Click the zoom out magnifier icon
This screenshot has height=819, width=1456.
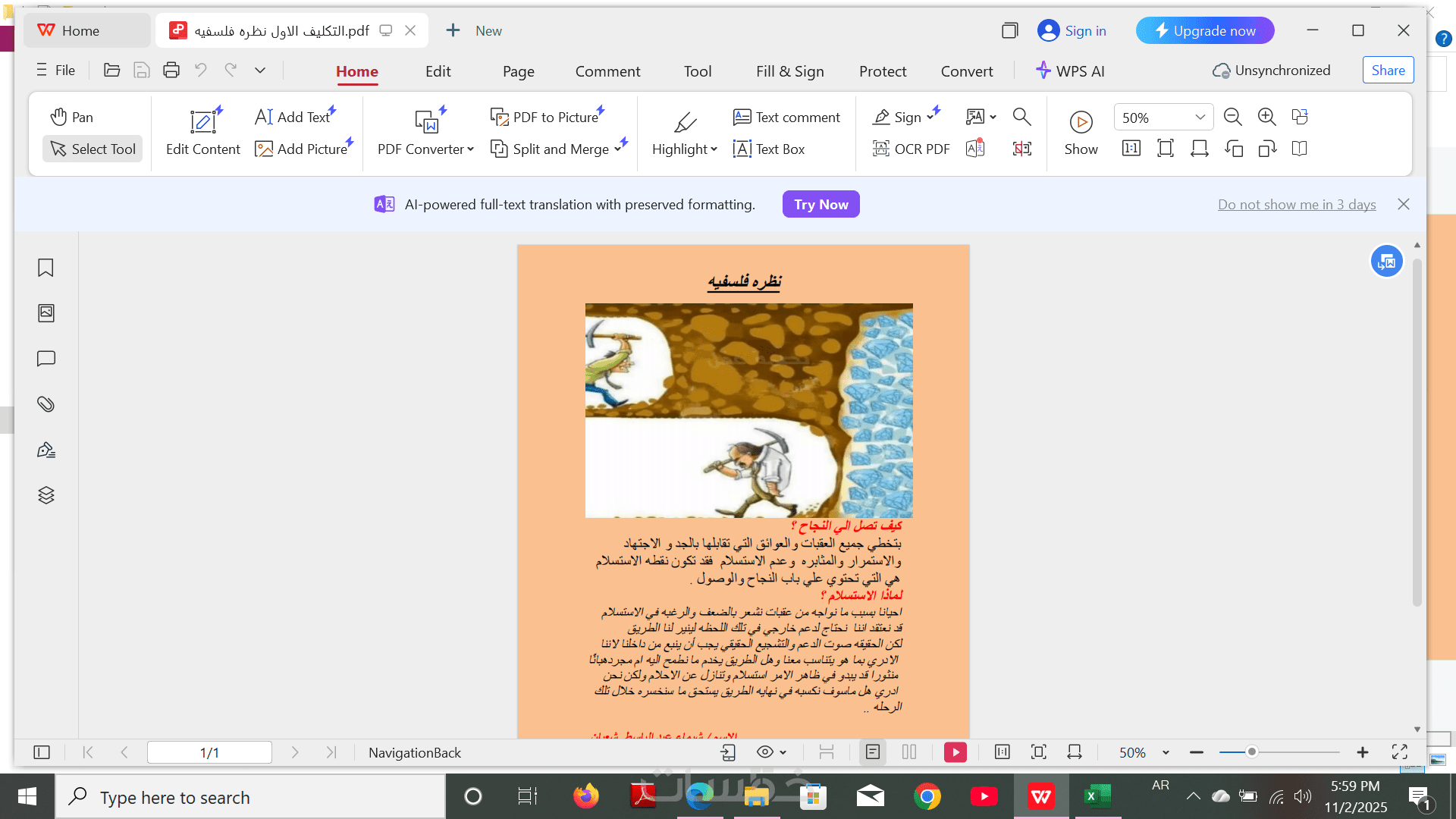pos(1232,117)
